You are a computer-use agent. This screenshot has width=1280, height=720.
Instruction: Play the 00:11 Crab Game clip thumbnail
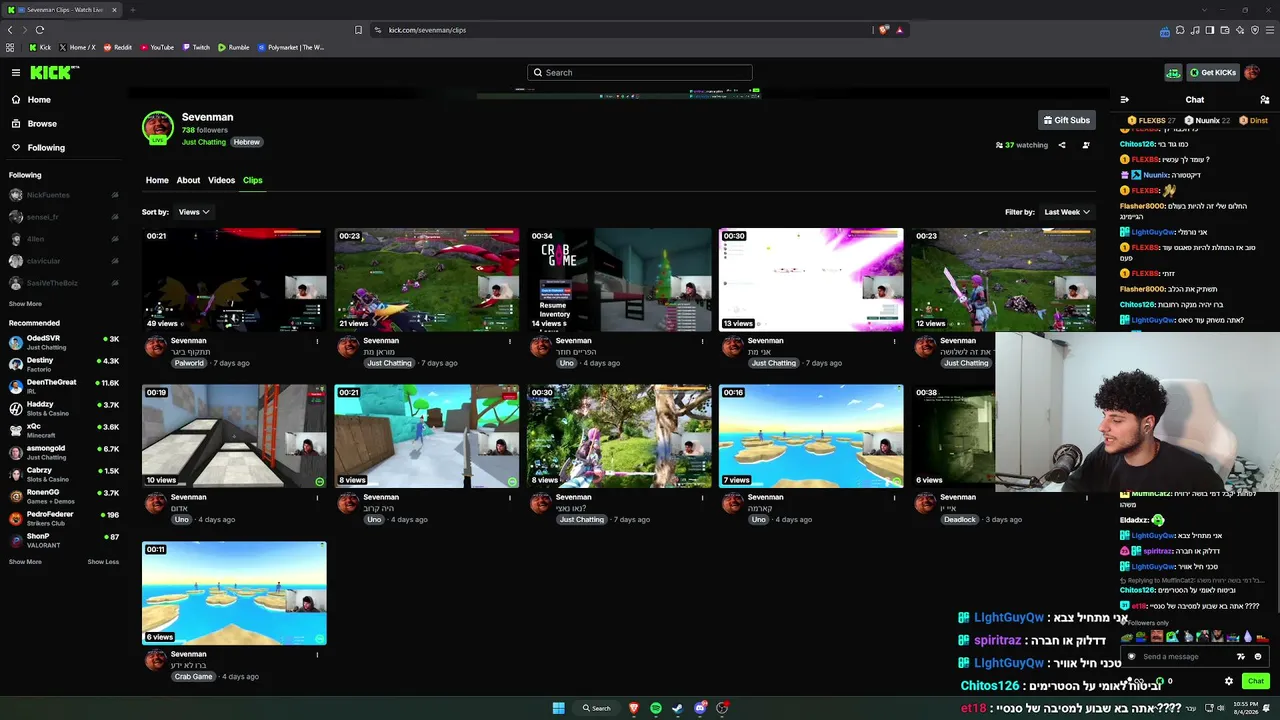pyautogui.click(x=234, y=593)
